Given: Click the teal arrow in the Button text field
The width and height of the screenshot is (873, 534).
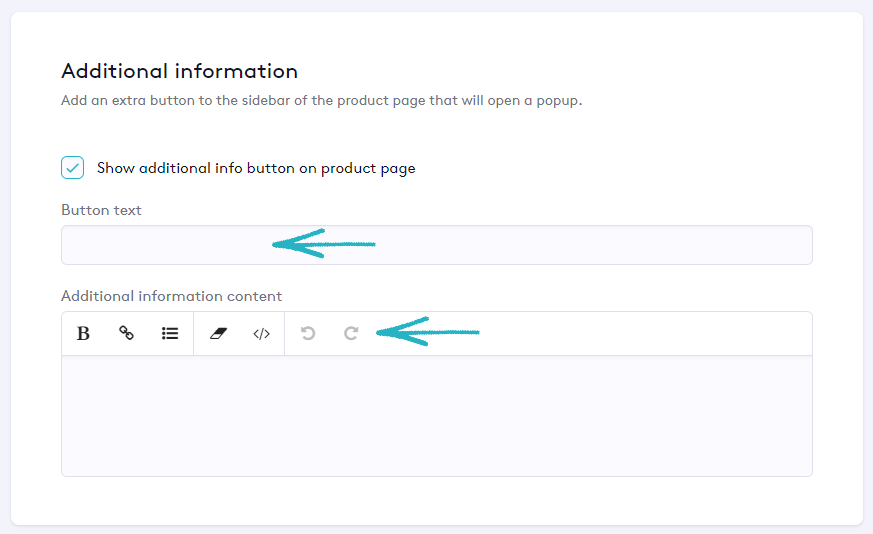Looking at the screenshot, I should (323, 244).
